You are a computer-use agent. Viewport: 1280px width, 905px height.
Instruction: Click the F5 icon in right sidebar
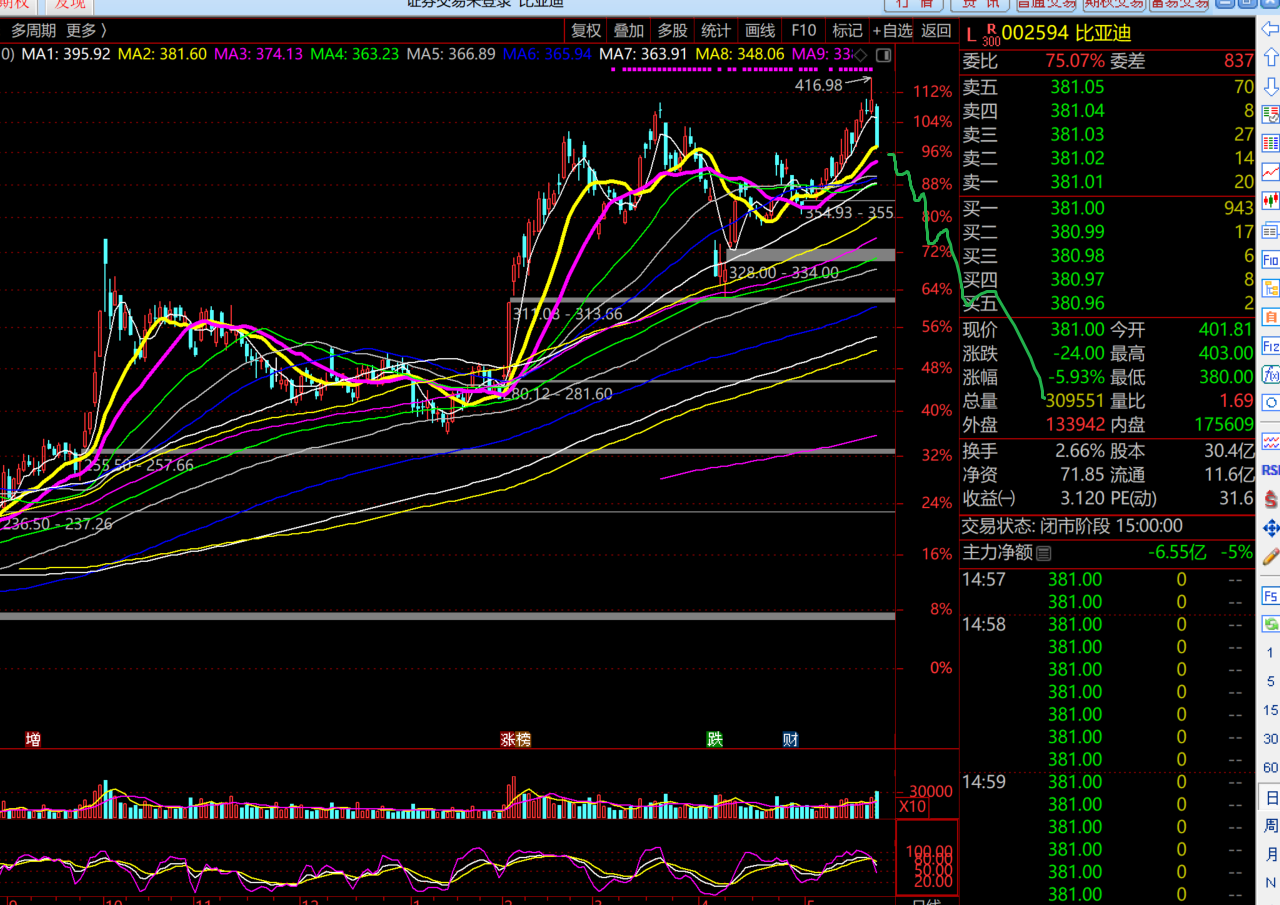(x=1270, y=596)
